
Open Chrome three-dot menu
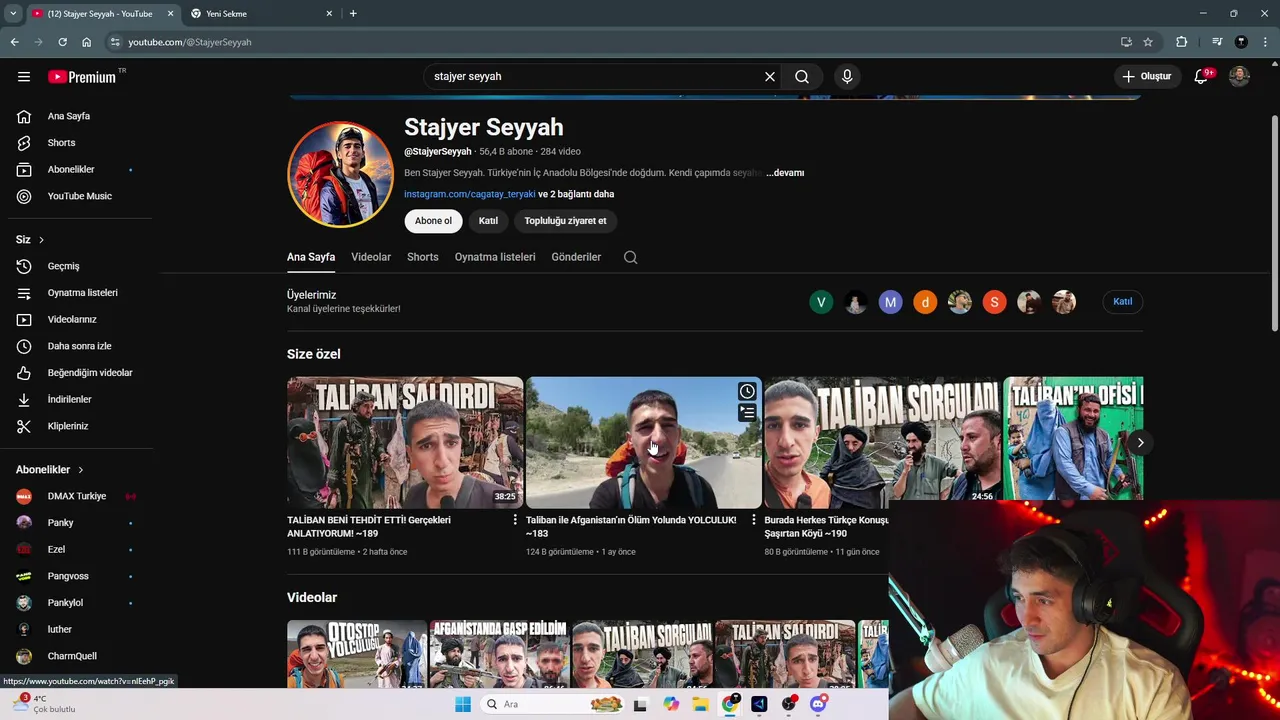click(x=1266, y=42)
